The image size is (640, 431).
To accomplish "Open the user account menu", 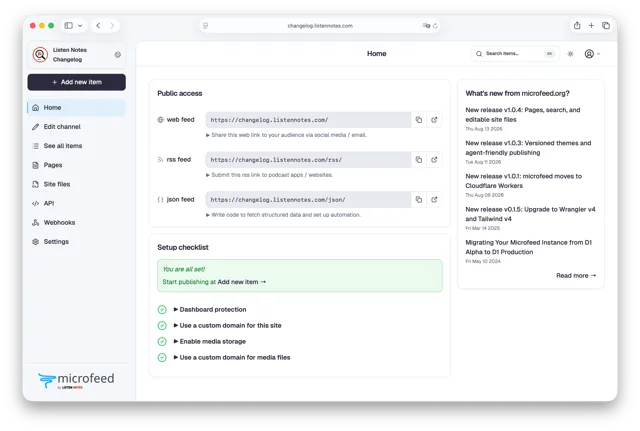I will point(592,54).
